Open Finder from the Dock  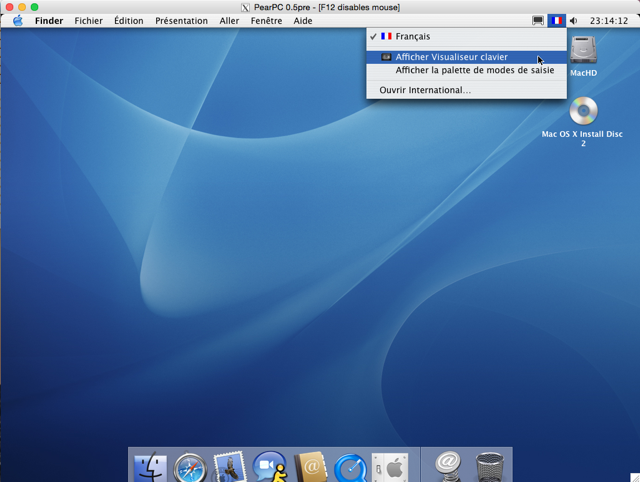tap(150, 467)
